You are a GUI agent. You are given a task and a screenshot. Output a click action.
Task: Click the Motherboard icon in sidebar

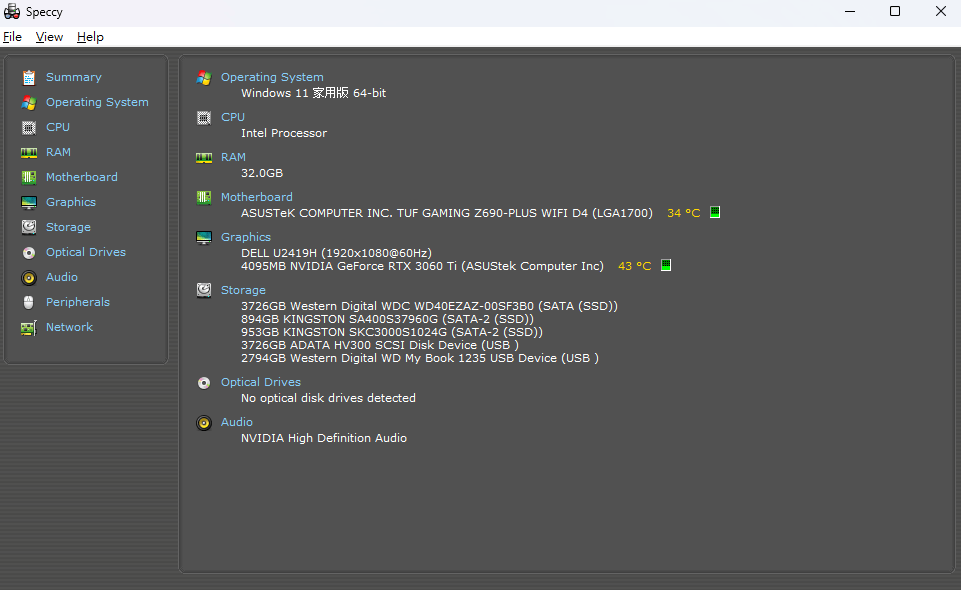coord(29,178)
